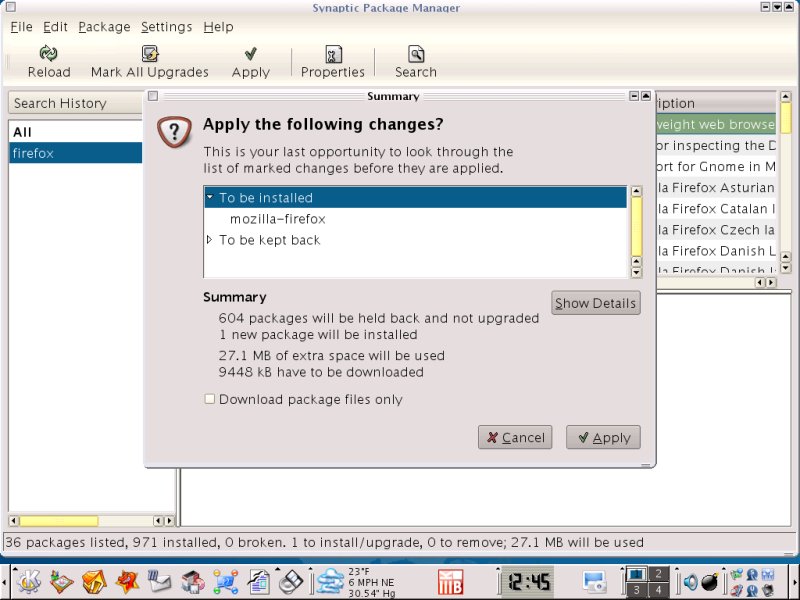Click the Firefox Czech package row

coord(716,230)
